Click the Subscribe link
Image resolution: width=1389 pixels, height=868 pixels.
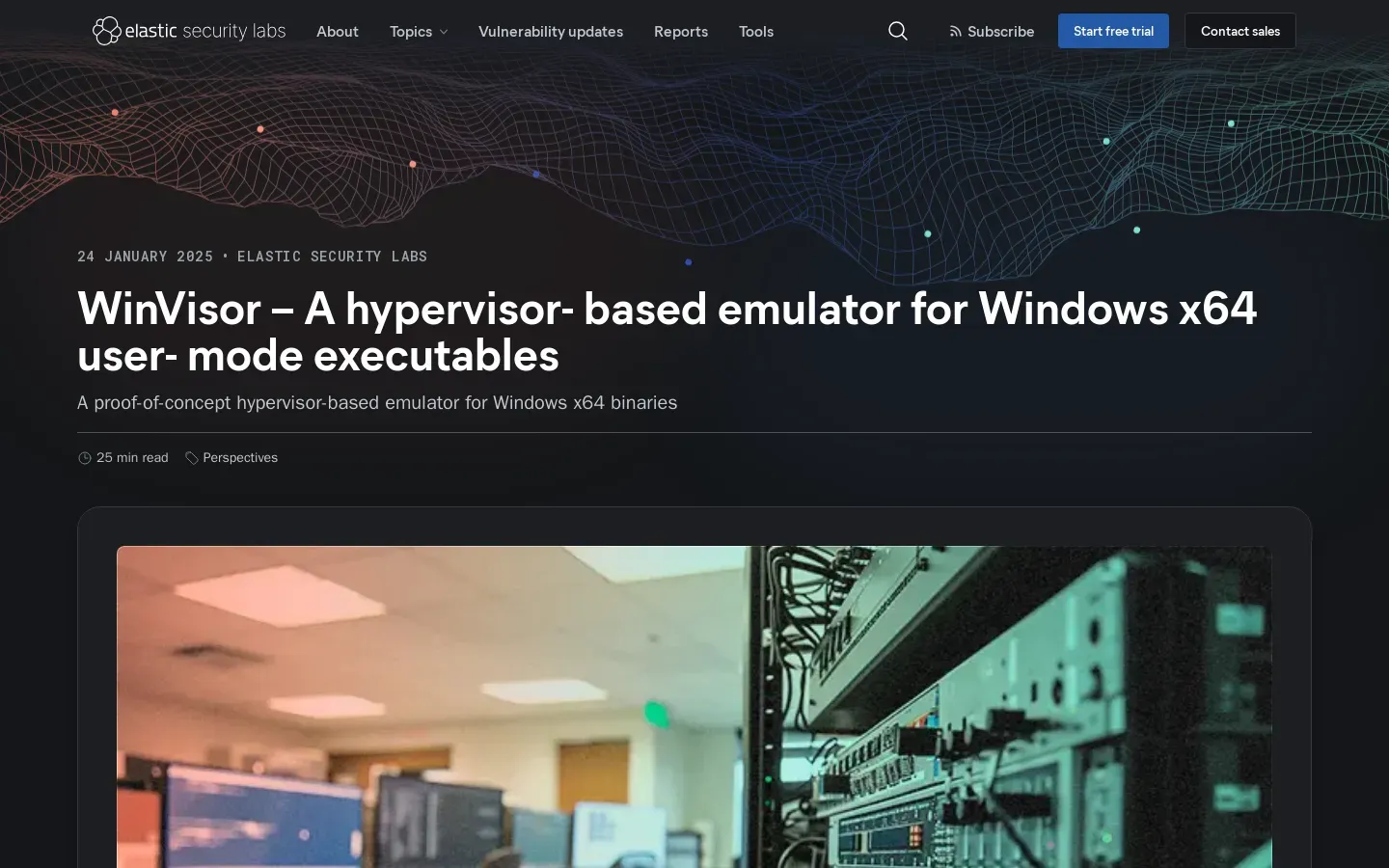[992, 31]
